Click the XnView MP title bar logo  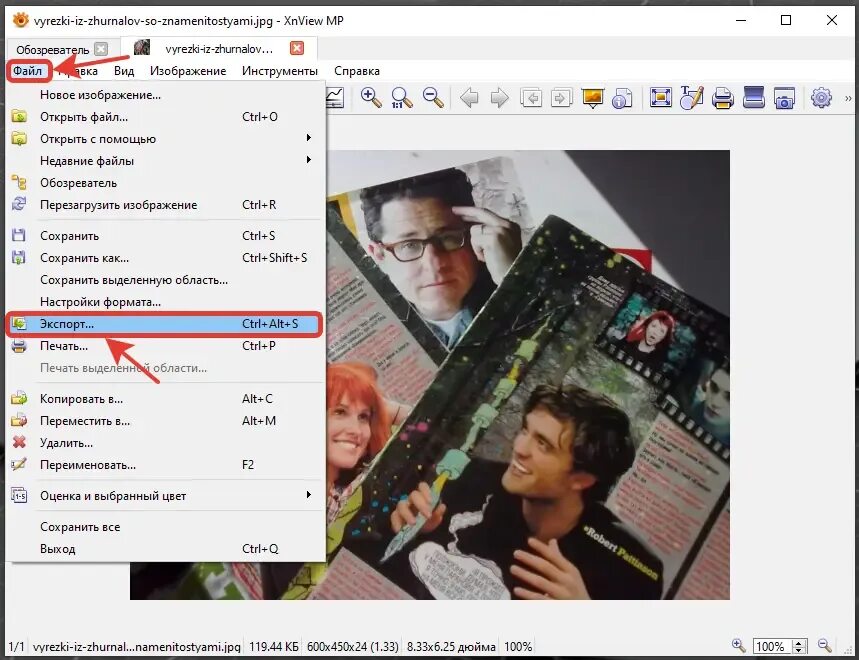(21, 20)
